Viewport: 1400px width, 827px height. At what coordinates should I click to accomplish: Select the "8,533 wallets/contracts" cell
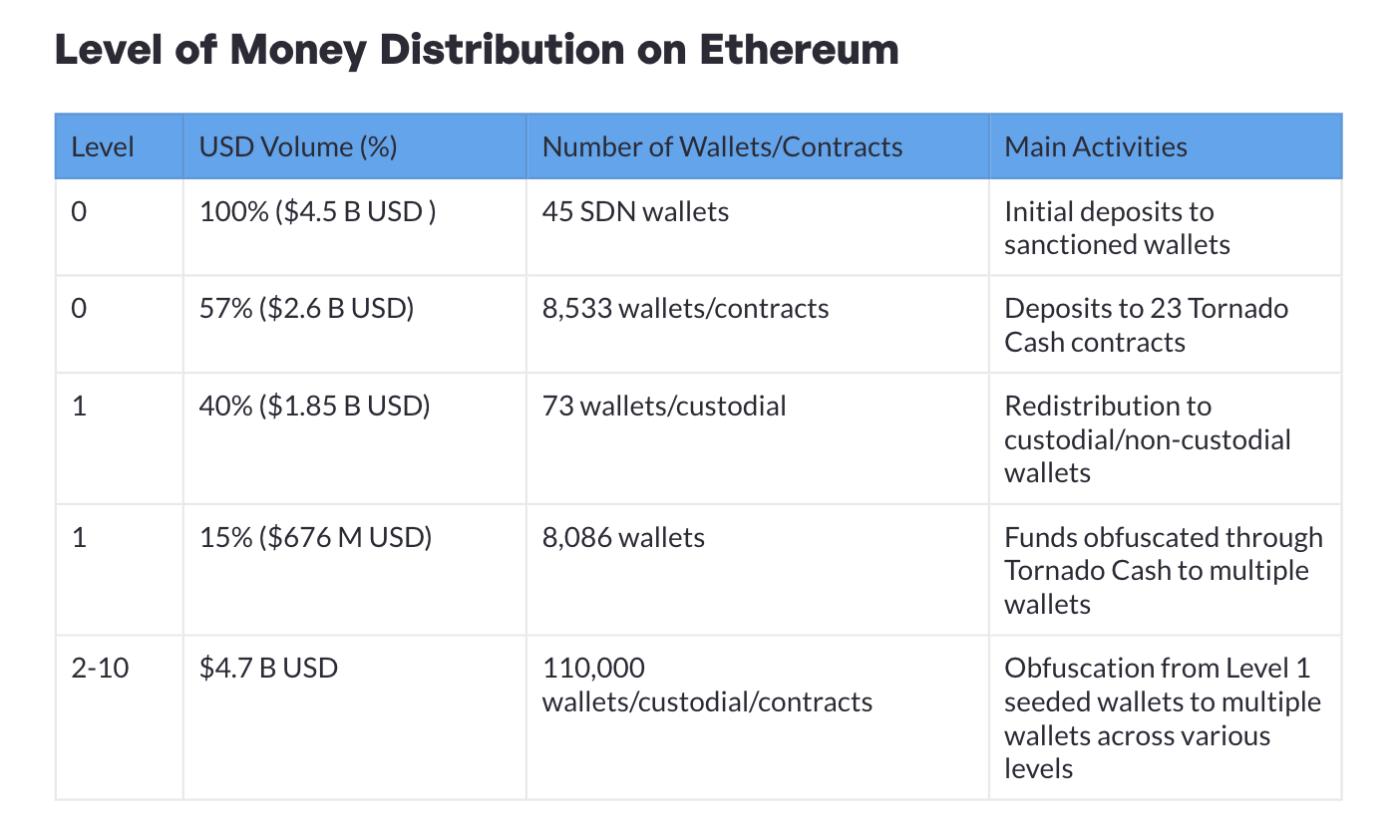(685, 308)
